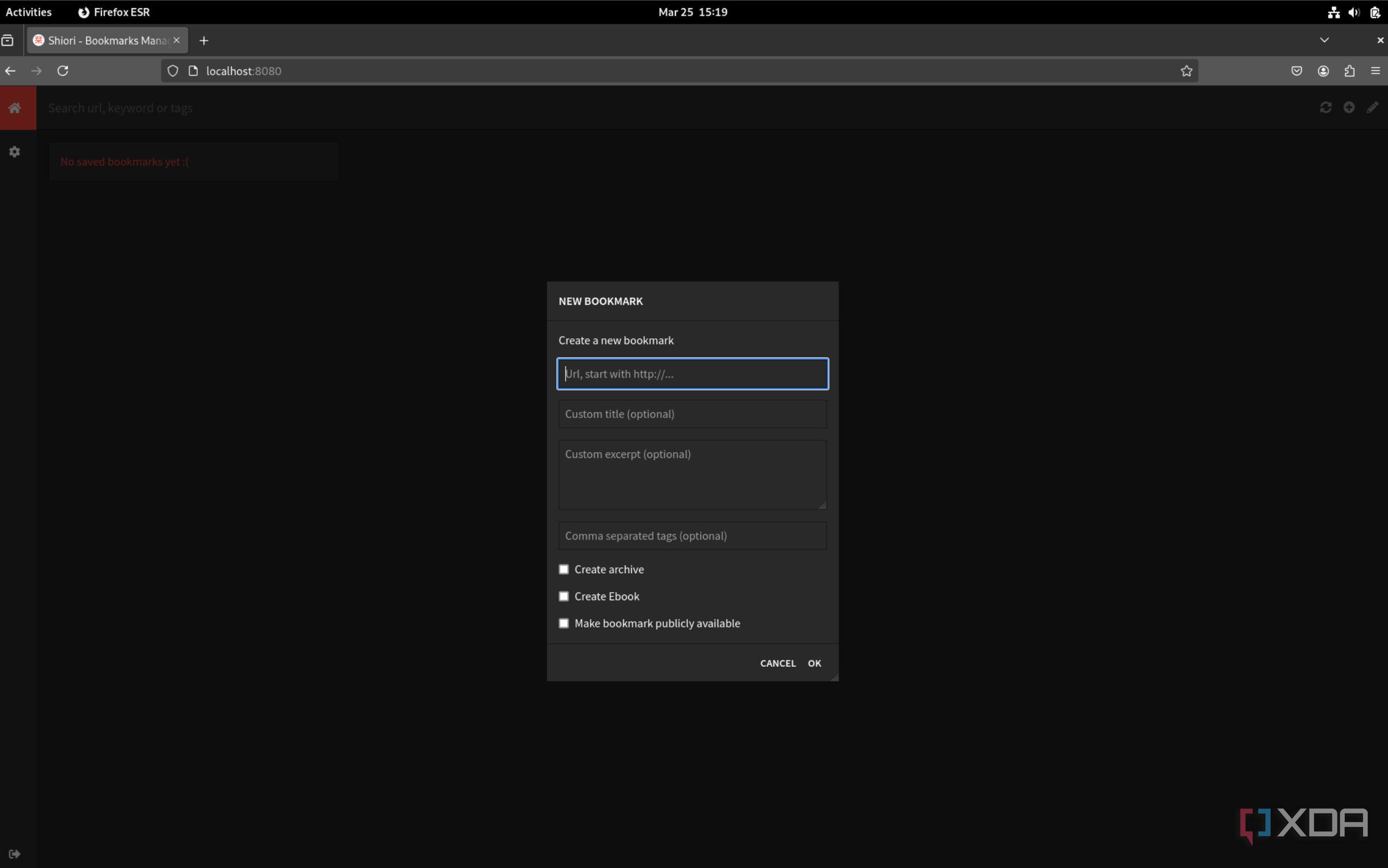Make bookmark publicly available
Screen dimensions: 1388x868
coord(564,623)
